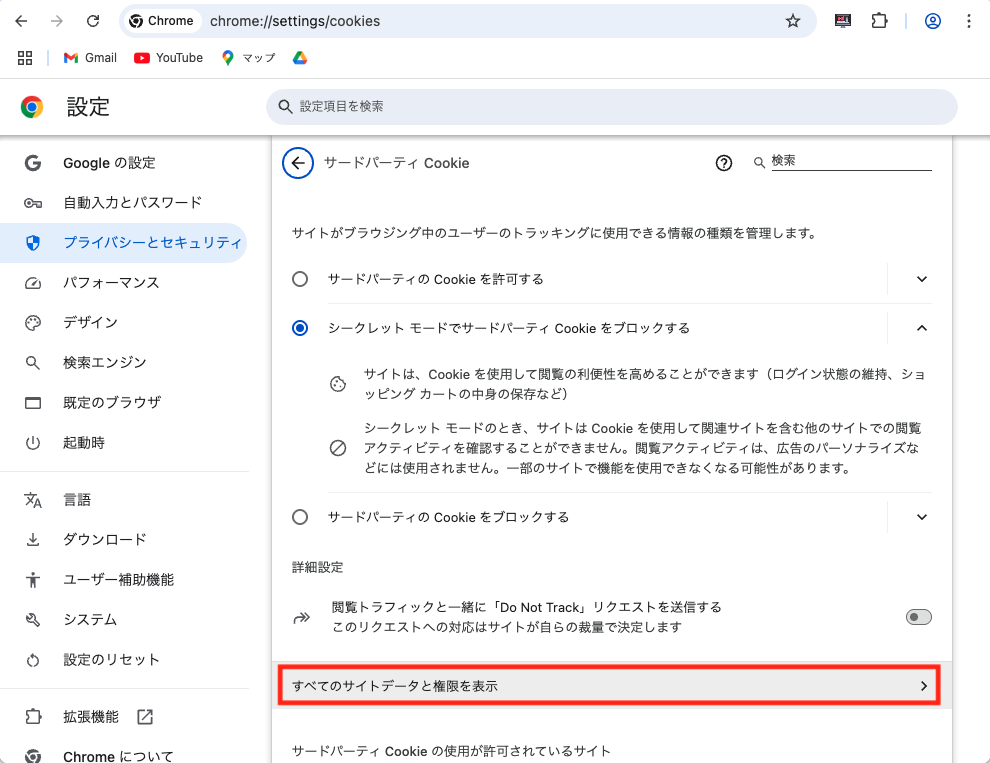Open 自動入力とパスワード in sidebar
The width and height of the screenshot is (990, 763).
(124, 203)
